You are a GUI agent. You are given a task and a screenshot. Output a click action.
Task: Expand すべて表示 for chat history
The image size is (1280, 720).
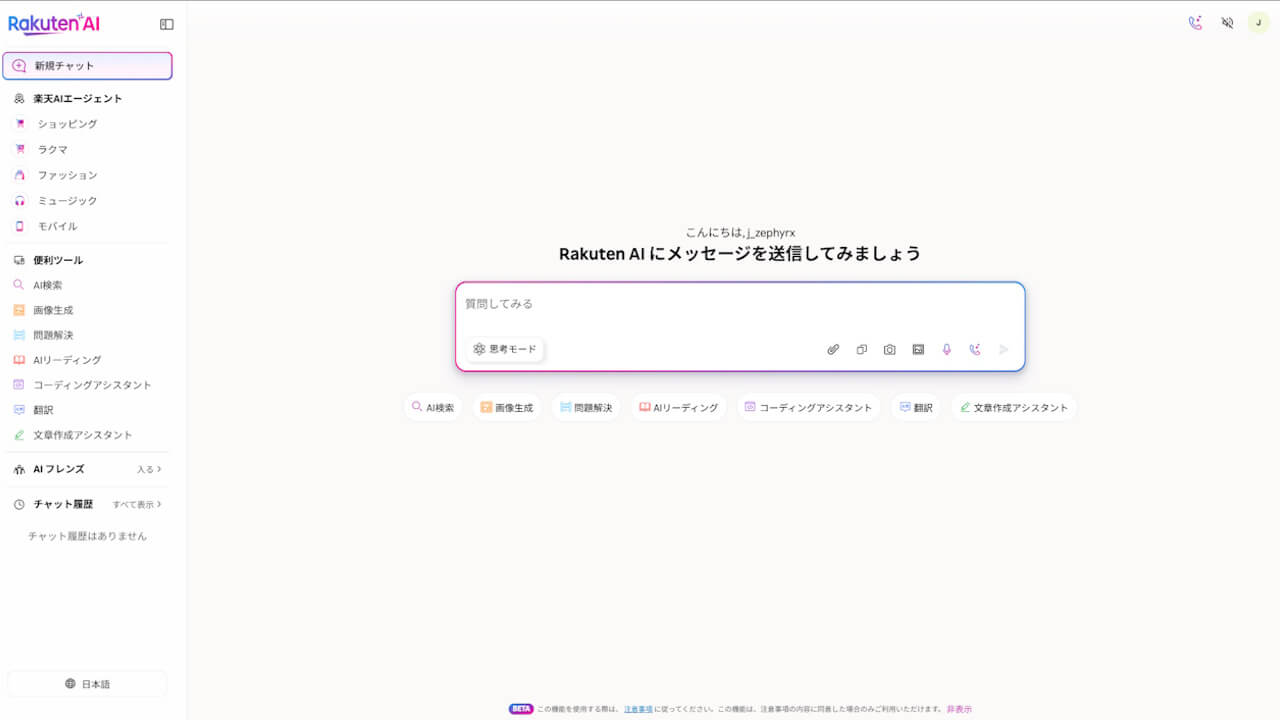[x=137, y=505]
